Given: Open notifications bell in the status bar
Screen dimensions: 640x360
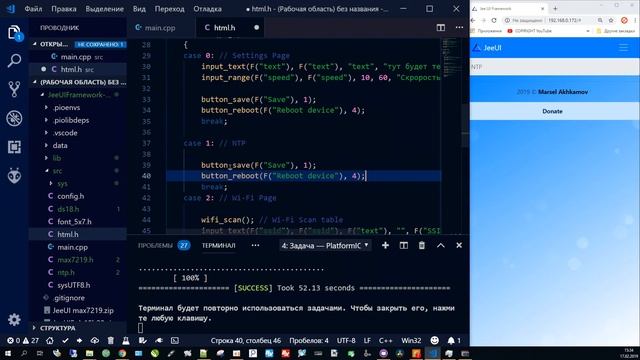Looking at the screenshot, I should [453, 340].
